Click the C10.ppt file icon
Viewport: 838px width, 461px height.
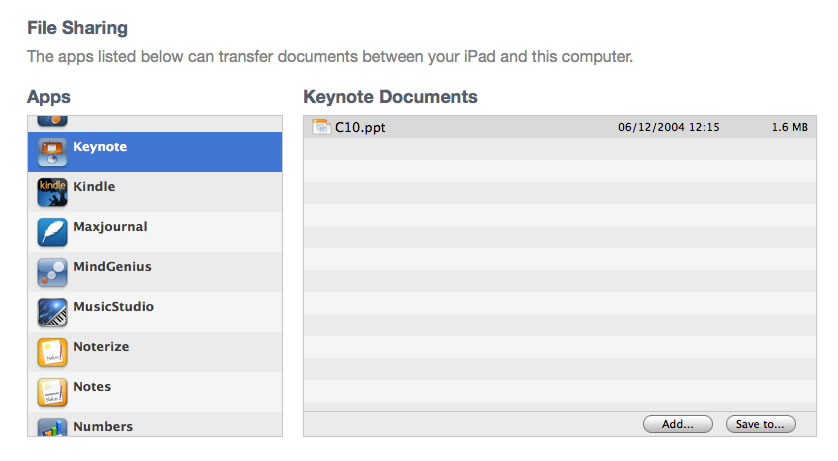pos(321,127)
